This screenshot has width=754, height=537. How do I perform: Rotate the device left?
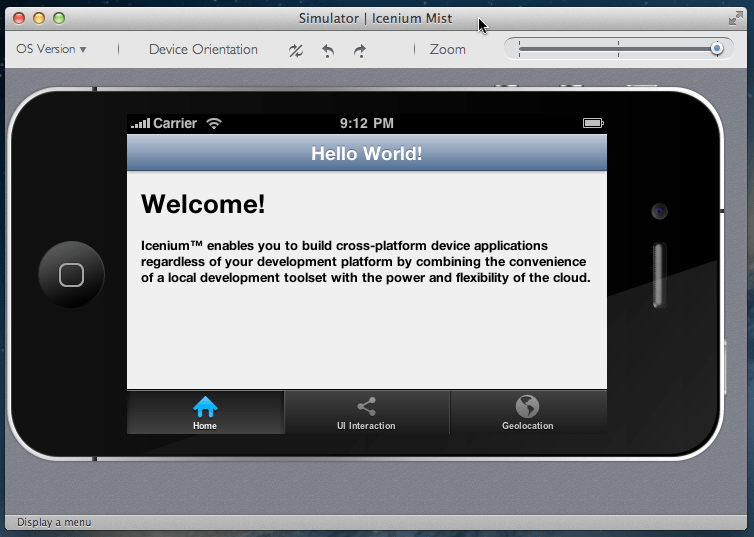click(x=328, y=50)
